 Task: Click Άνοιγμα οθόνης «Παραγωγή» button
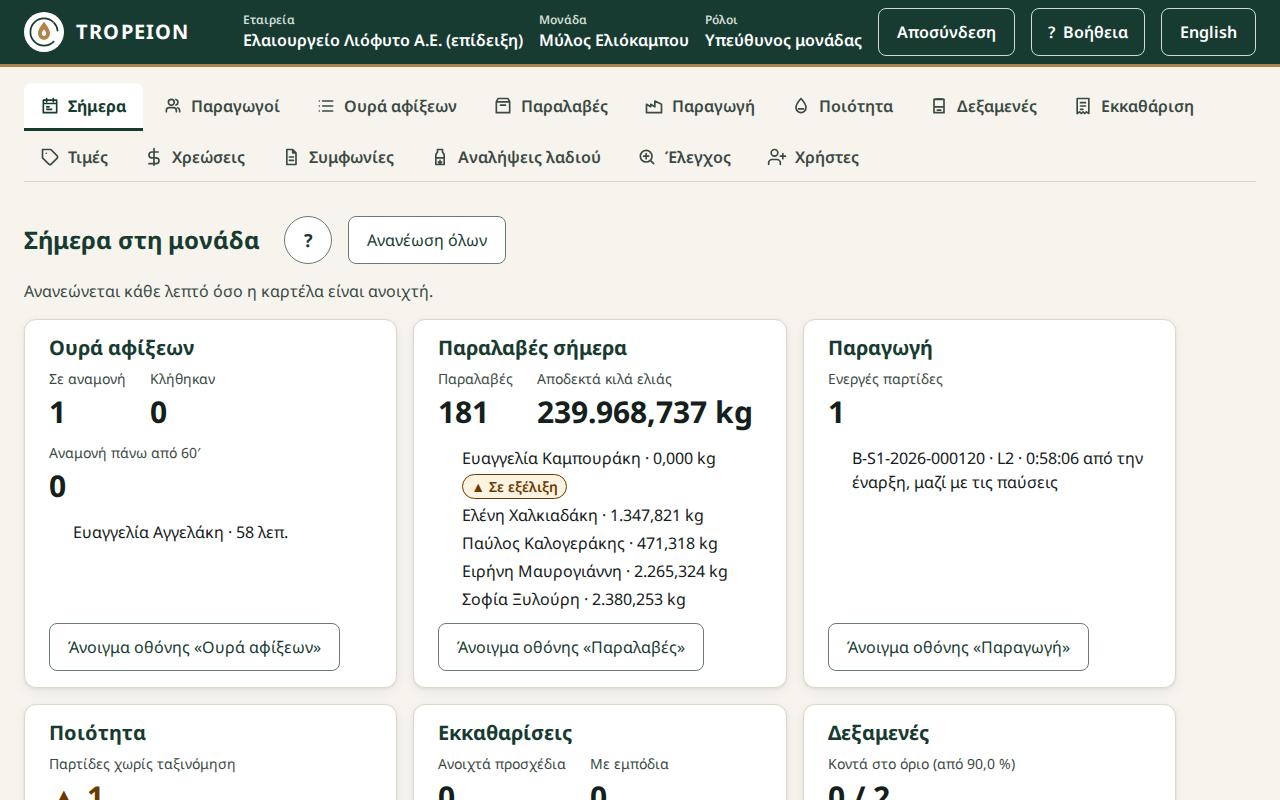pos(958,647)
